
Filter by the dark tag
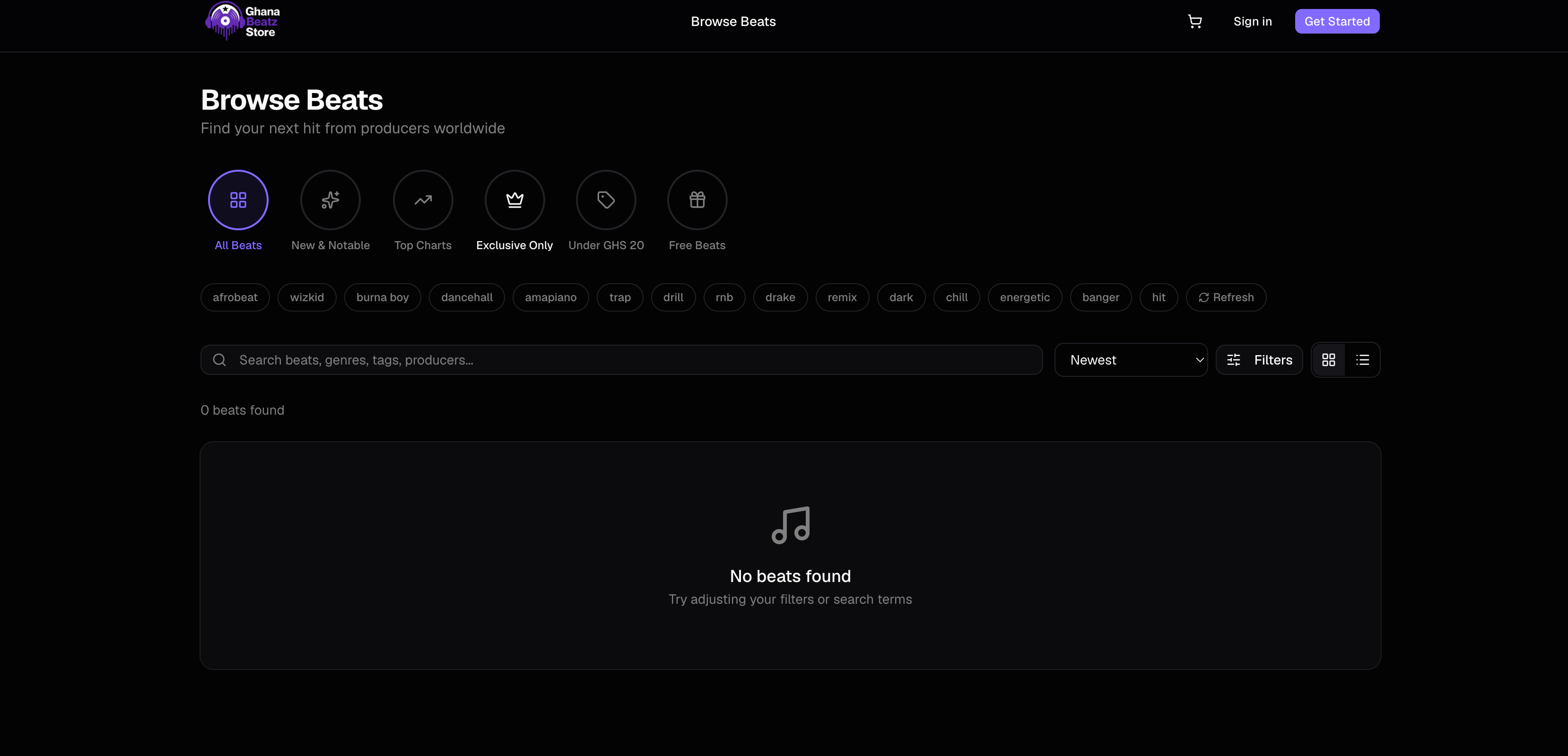tap(901, 297)
